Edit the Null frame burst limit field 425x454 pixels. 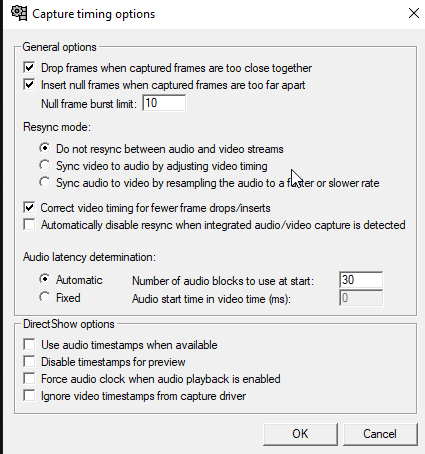tap(164, 103)
